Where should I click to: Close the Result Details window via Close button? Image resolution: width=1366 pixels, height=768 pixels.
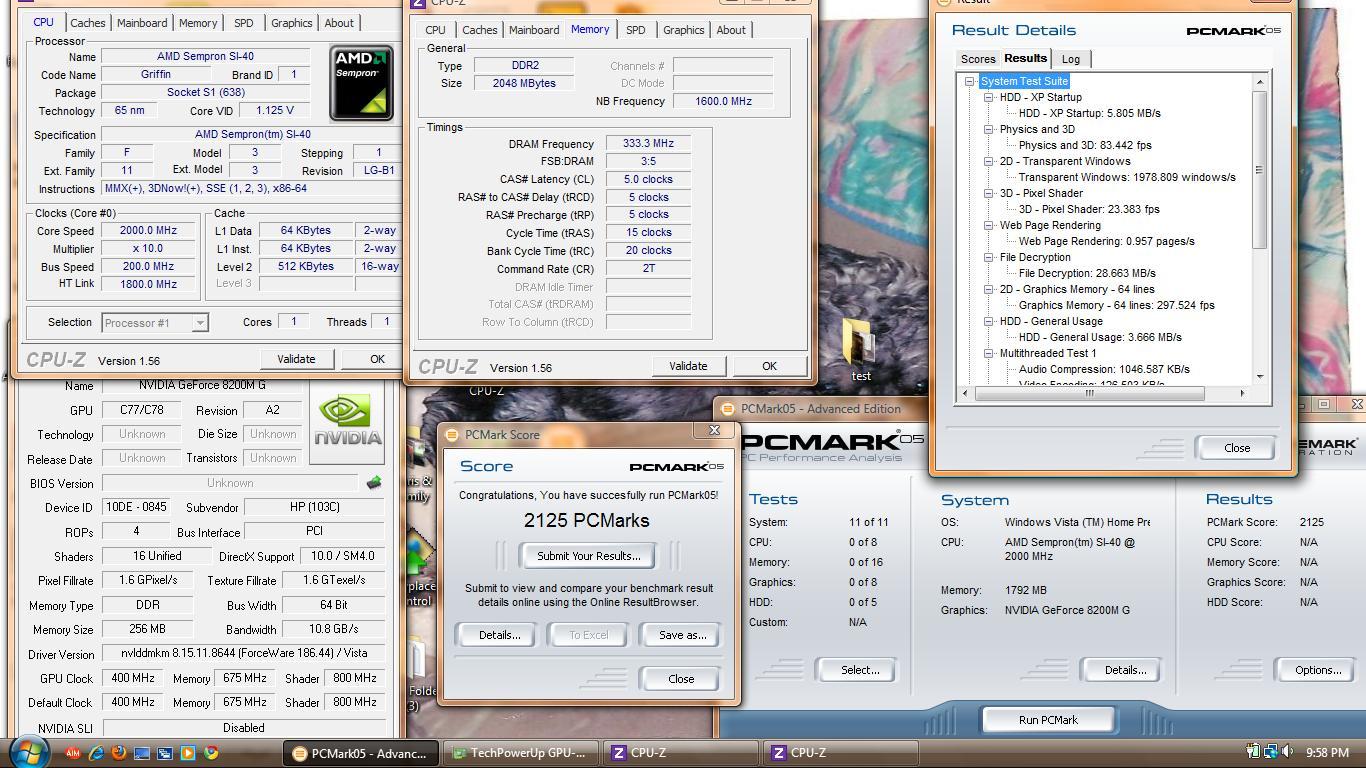tap(1237, 448)
